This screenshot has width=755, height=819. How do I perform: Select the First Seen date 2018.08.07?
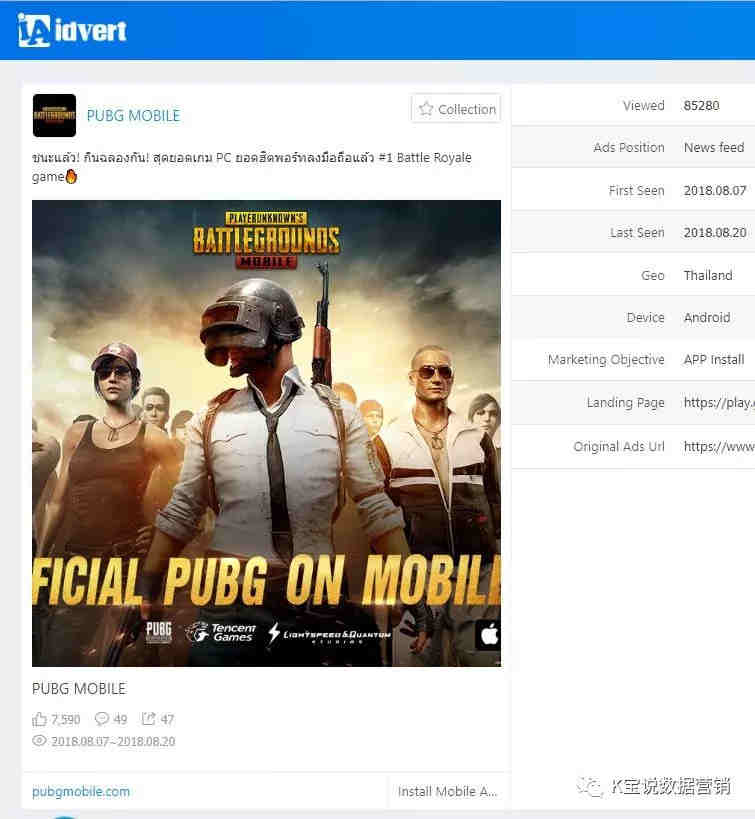(x=715, y=191)
